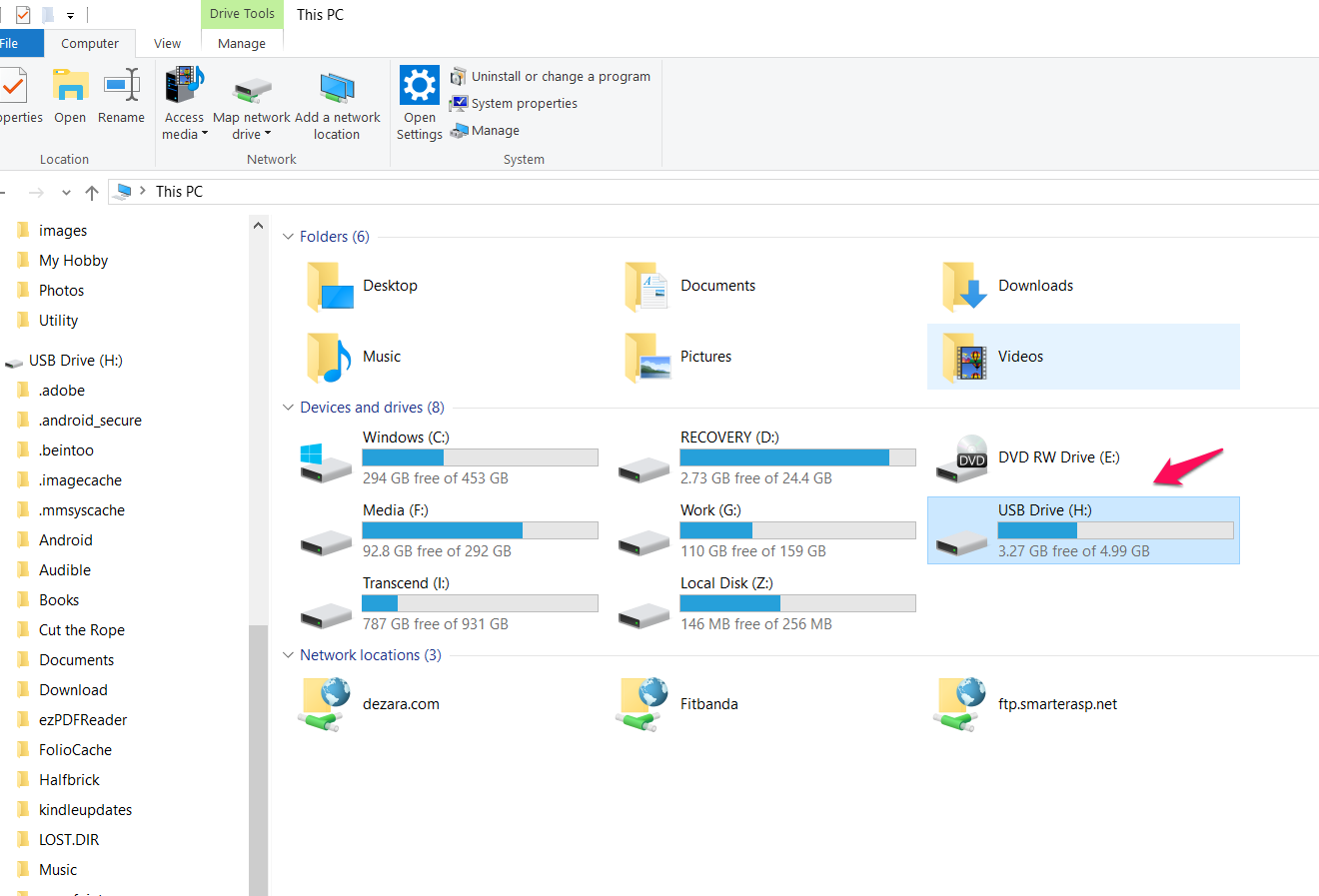Open the Utility folder in navigation pane
Screen dimensions: 1319x896
[58, 321]
